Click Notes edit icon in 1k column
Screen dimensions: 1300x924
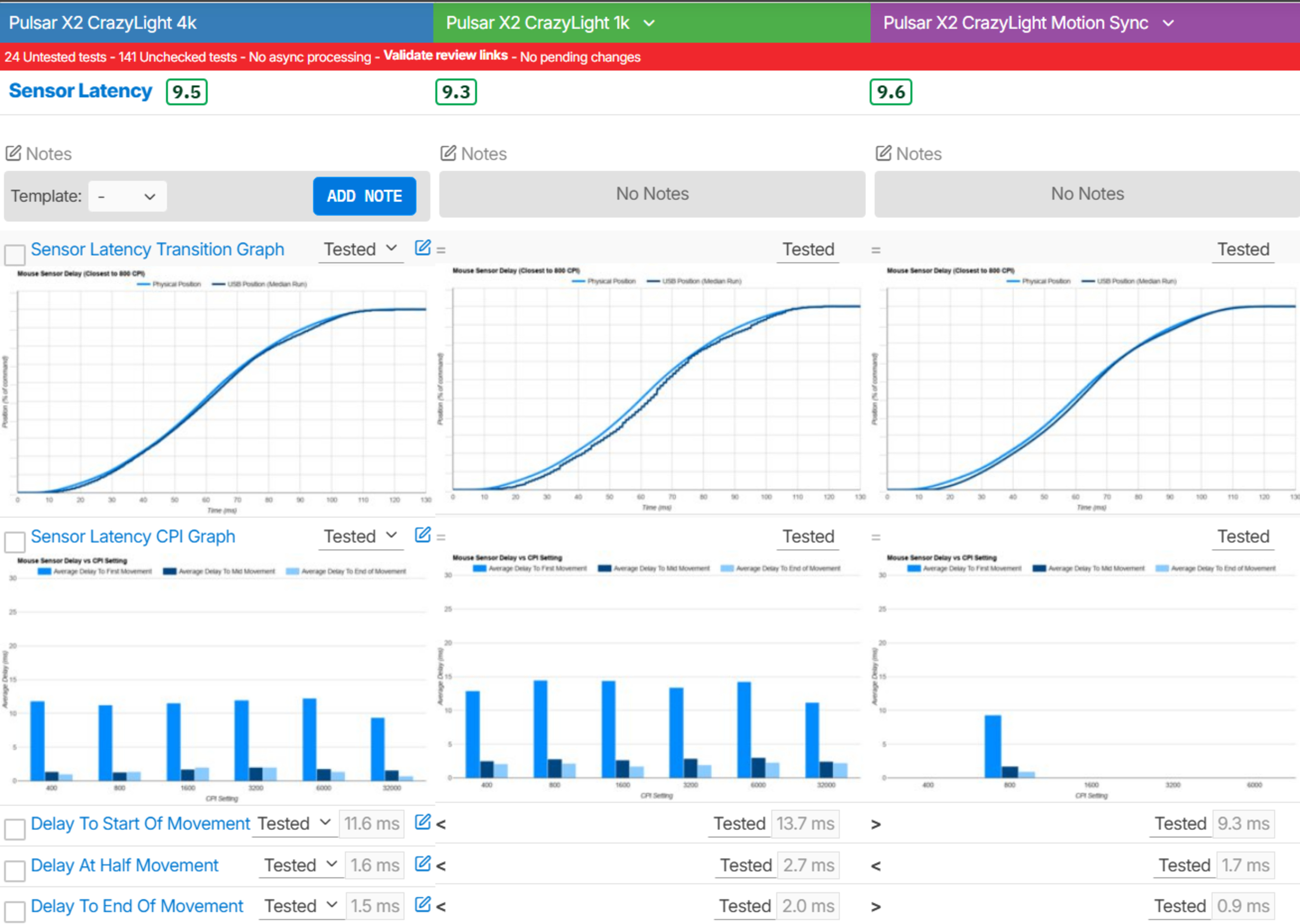pos(448,153)
